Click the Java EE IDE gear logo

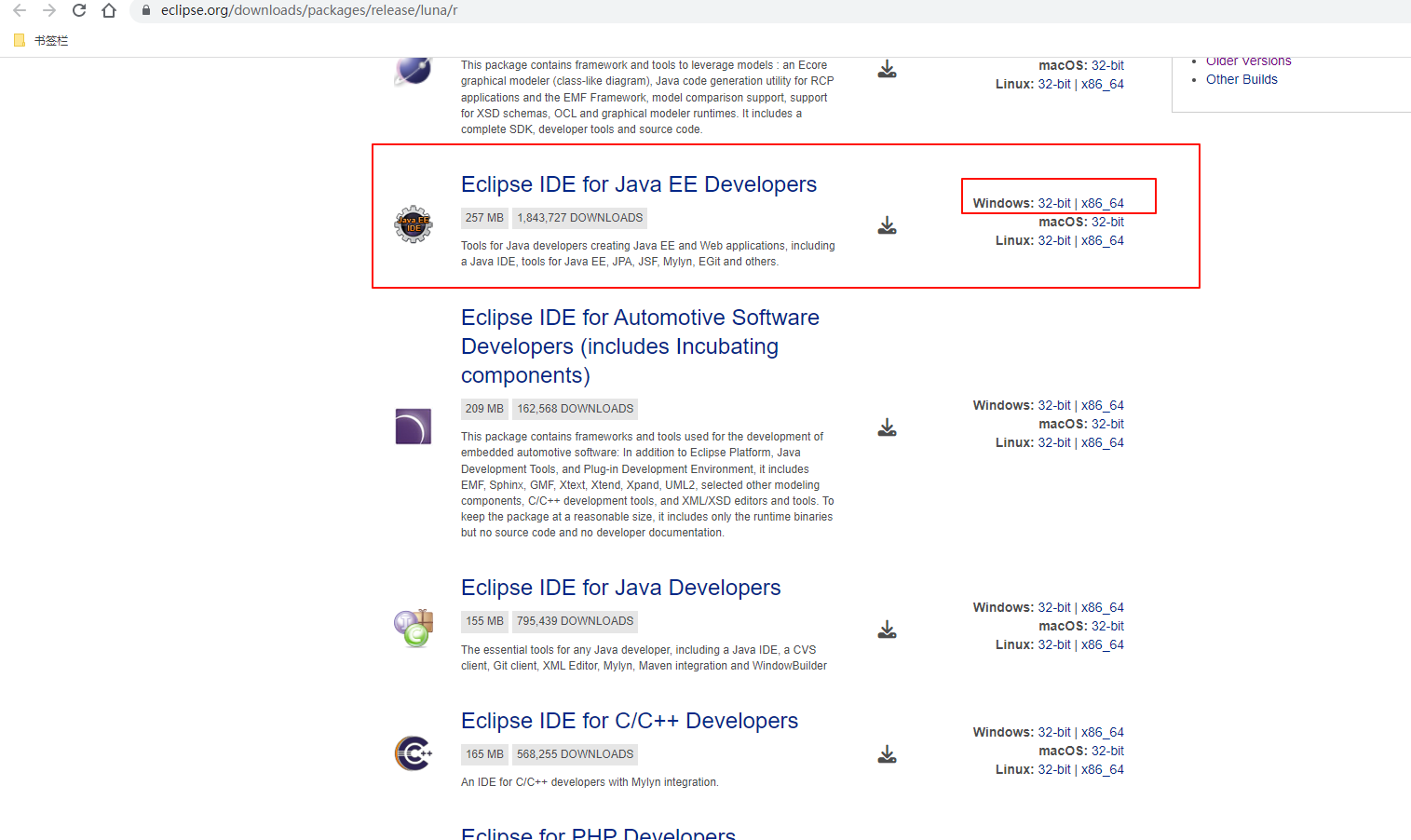coord(414,224)
